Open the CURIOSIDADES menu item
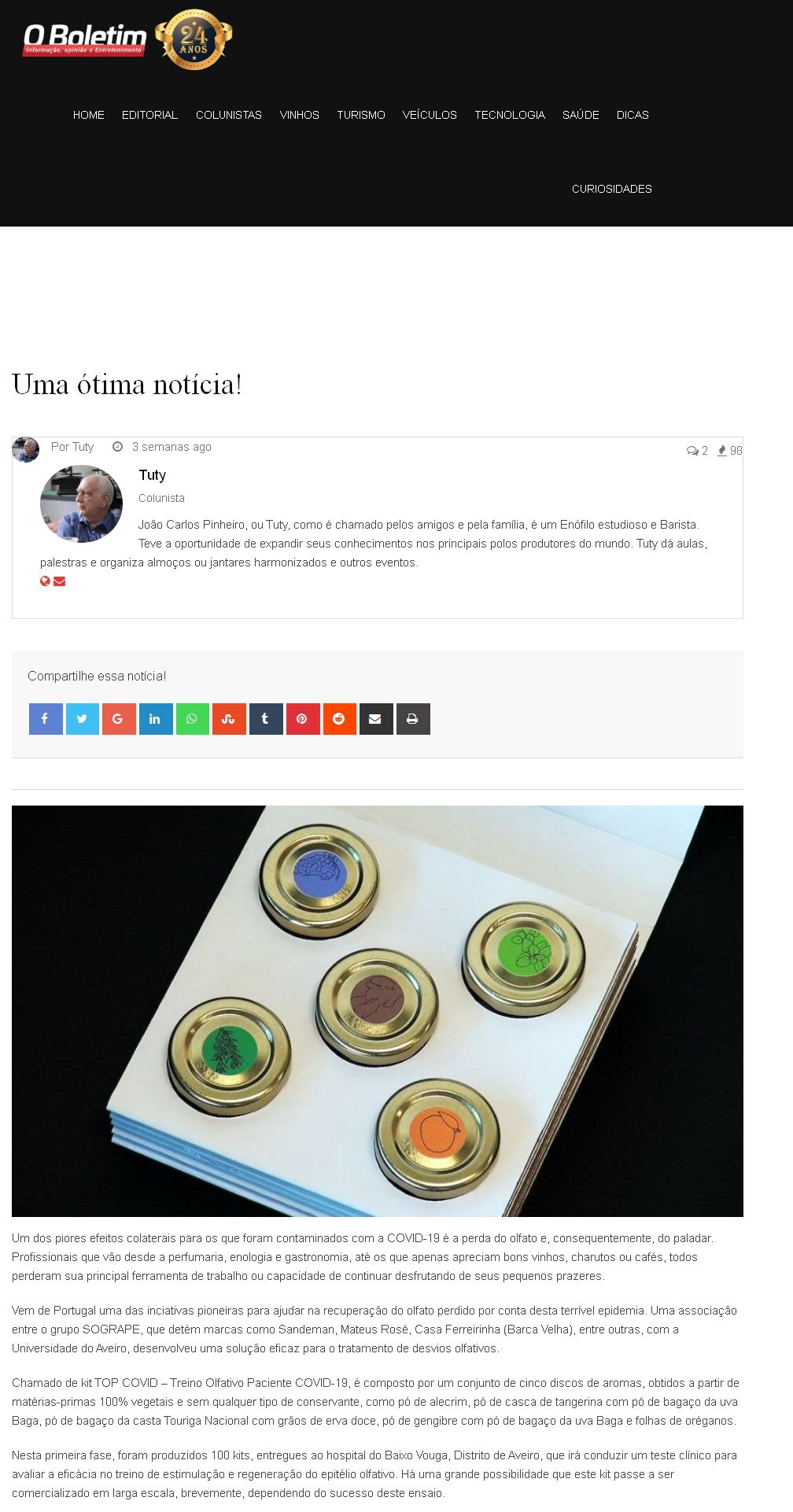 612,189
